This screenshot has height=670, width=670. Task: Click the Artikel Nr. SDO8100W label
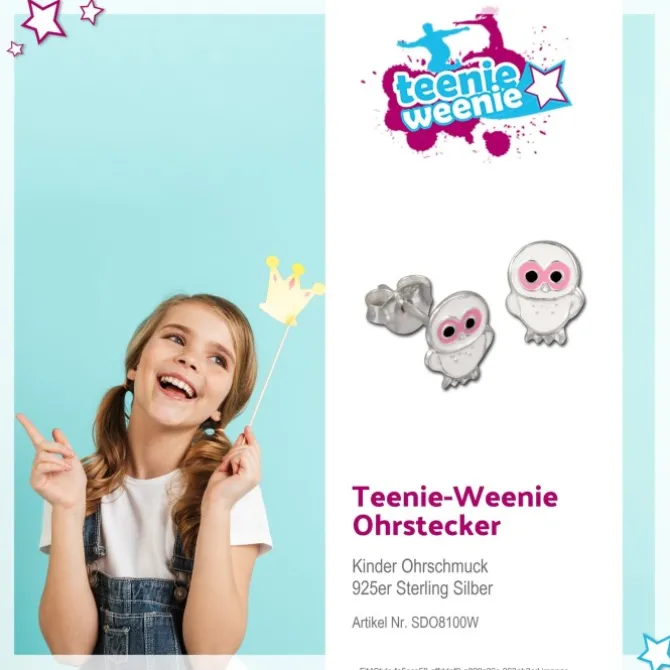tap(415, 622)
